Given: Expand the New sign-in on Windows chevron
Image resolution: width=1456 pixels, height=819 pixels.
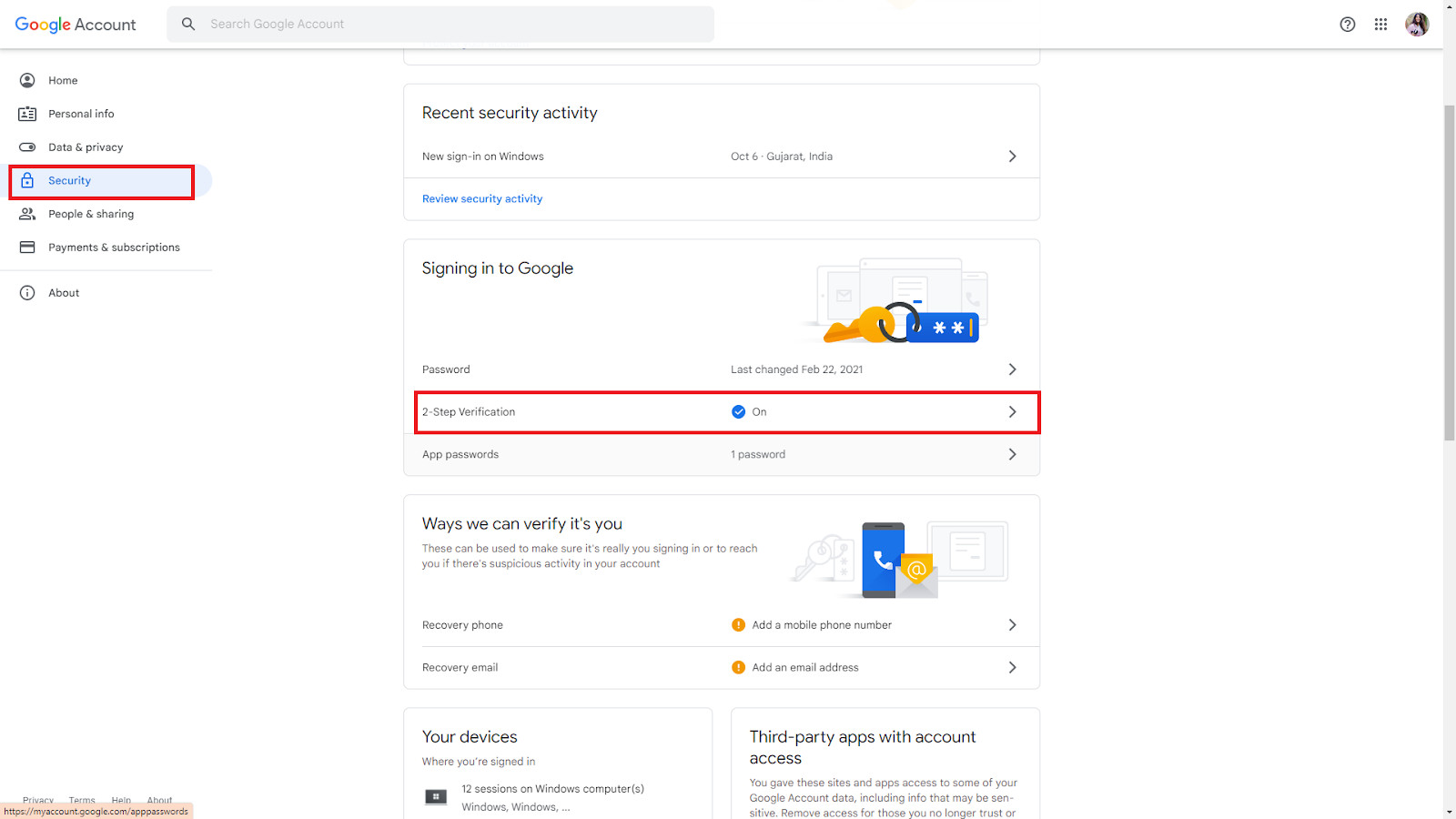Looking at the screenshot, I should pos(1012,157).
